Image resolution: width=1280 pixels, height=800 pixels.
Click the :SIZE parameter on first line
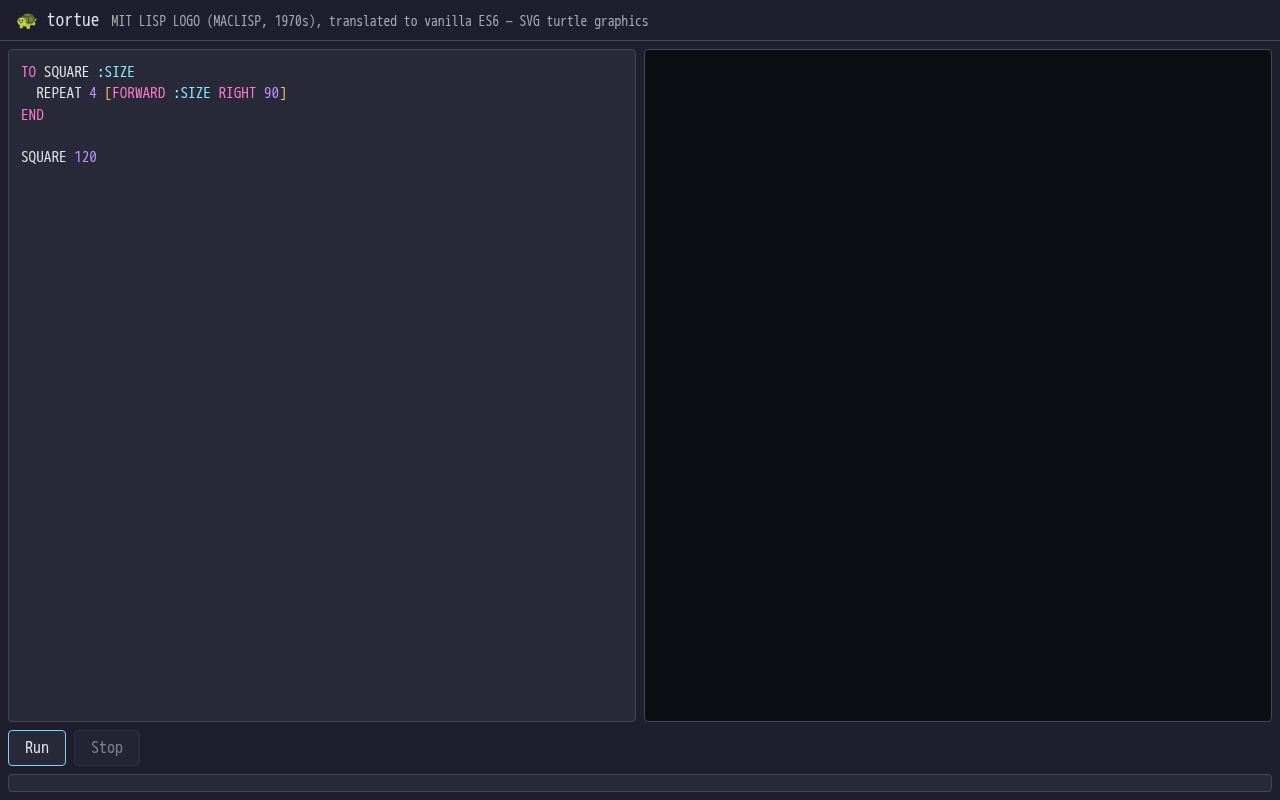pos(116,72)
